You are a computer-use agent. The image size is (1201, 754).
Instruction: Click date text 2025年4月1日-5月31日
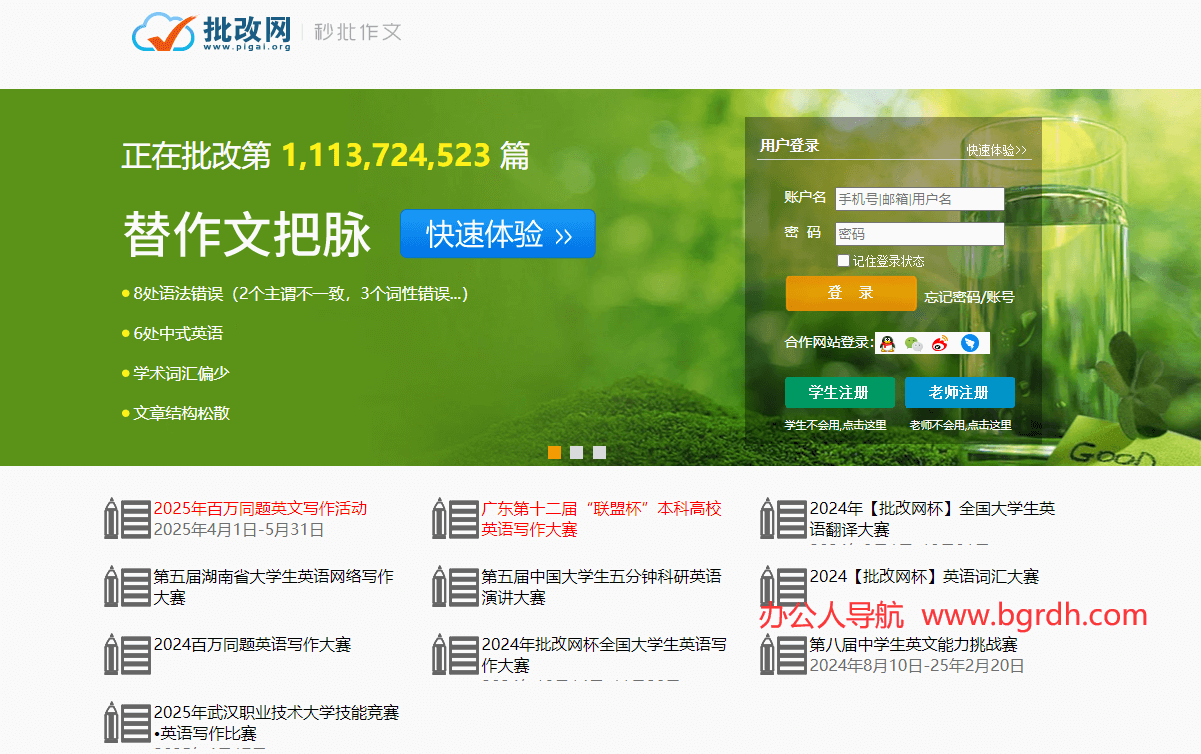click(x=239, y=529)
